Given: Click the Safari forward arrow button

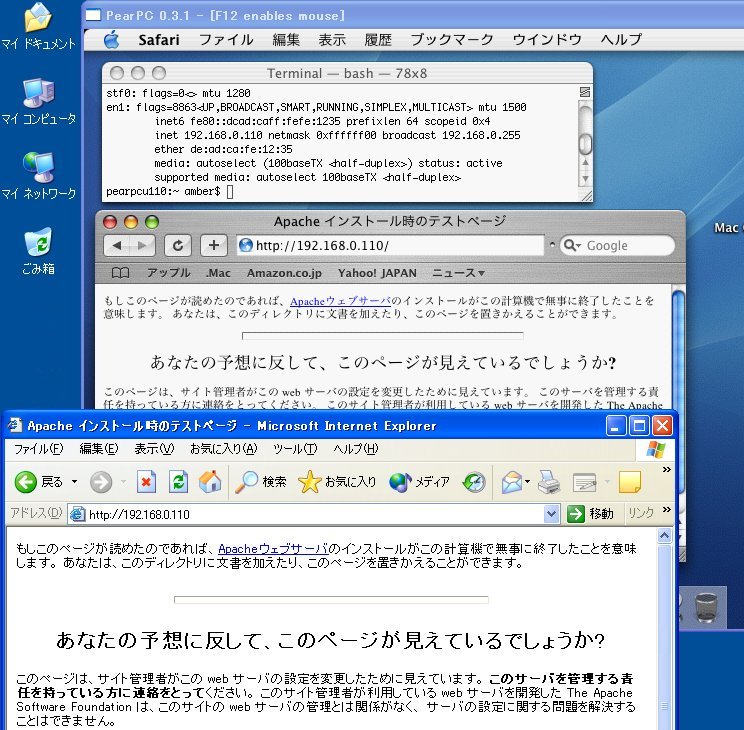Looking at the screenshot, I should pos(142,245).
